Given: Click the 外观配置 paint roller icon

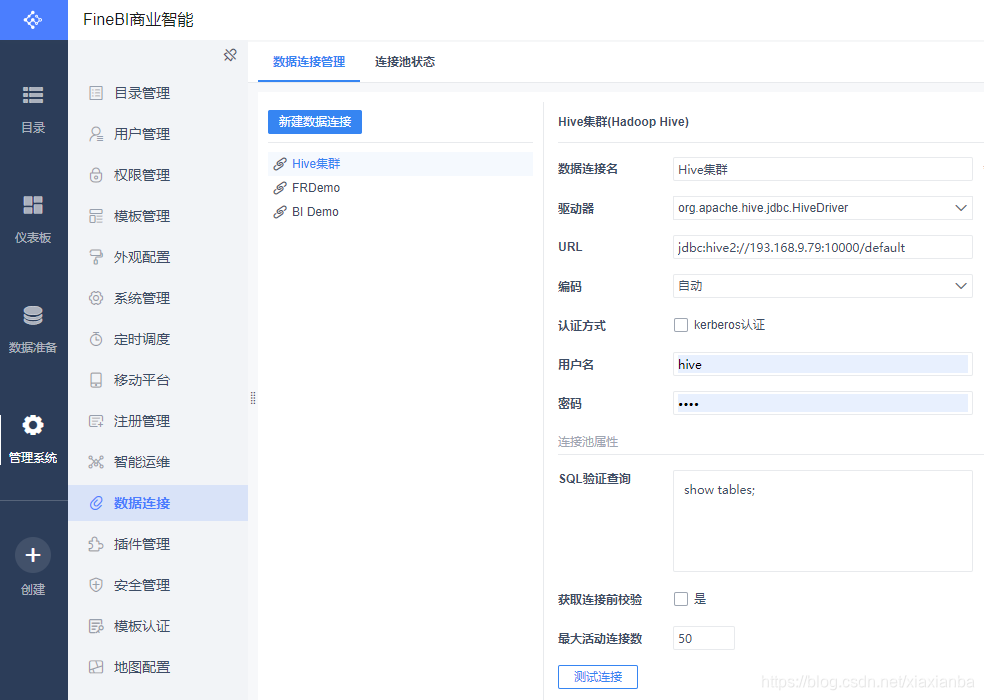Looking at the screenshot, I should tap(96, 257).
